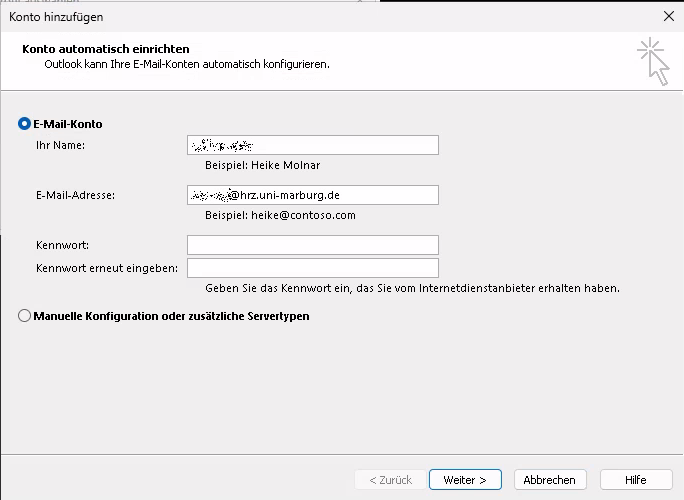Open help with the Hilfe button
This screenshot has width=684, height=500.
click(635, 480)
